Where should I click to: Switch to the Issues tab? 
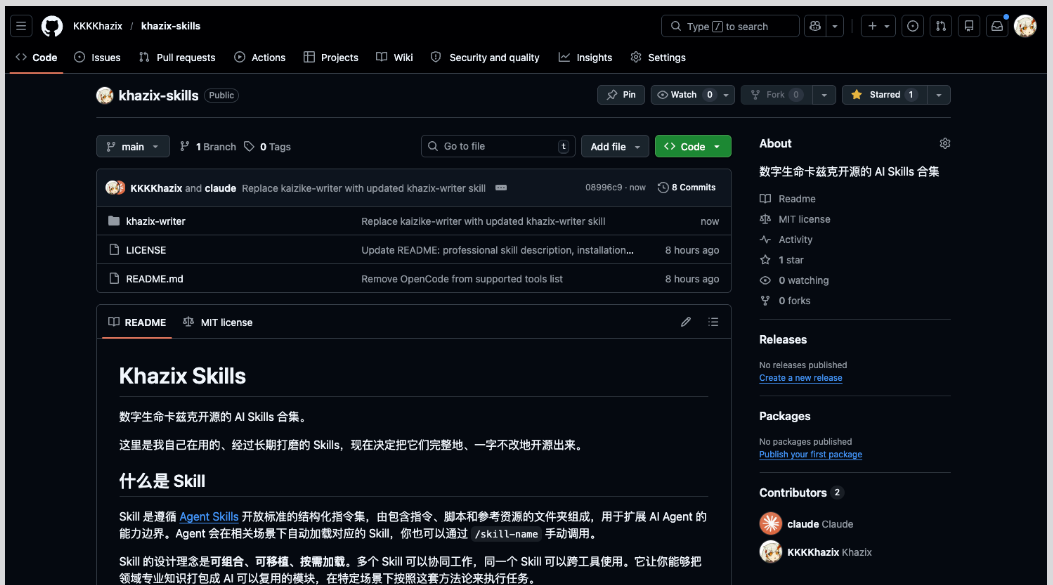(97, 58)
